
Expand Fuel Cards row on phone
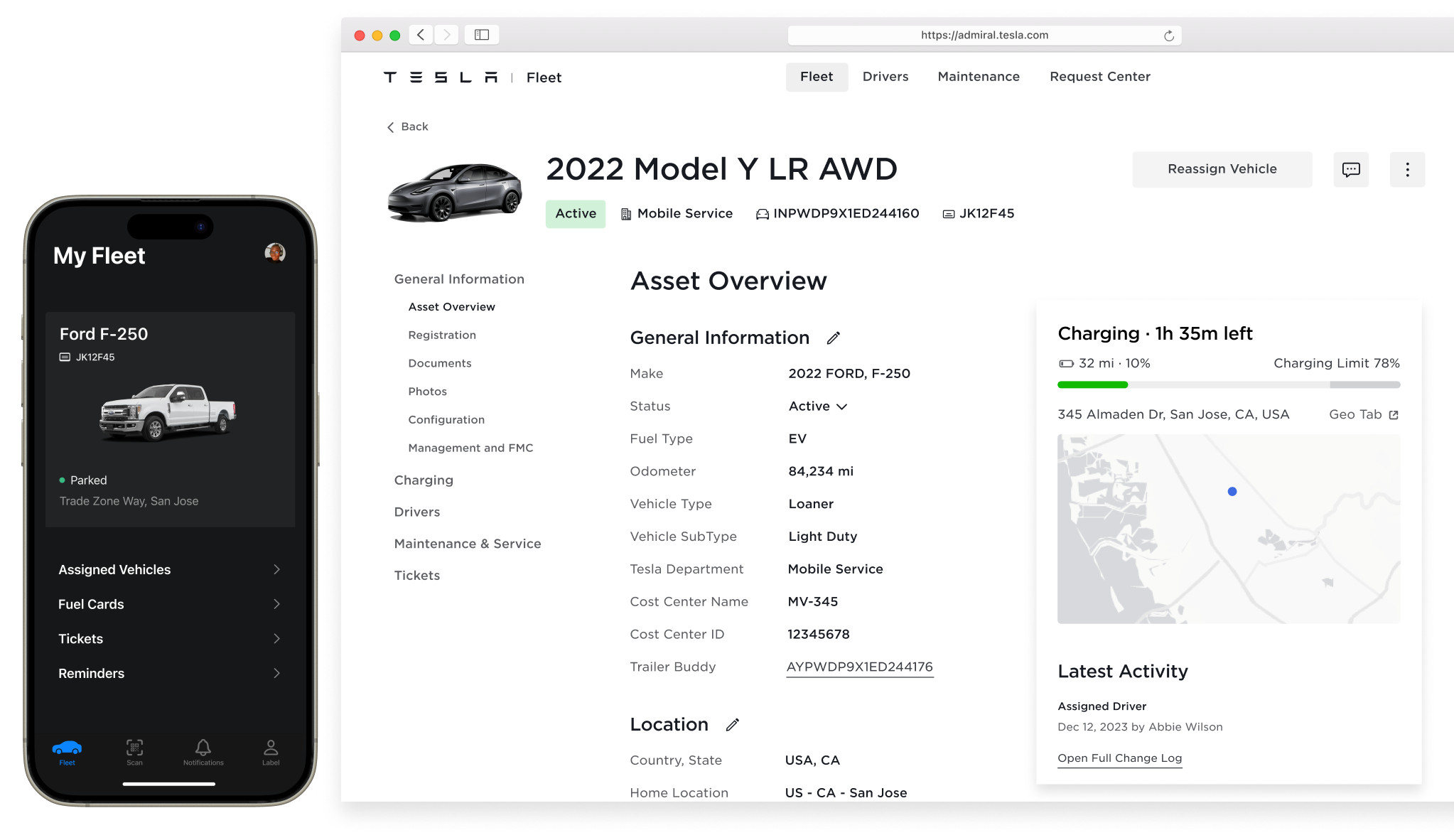[276, 604]
